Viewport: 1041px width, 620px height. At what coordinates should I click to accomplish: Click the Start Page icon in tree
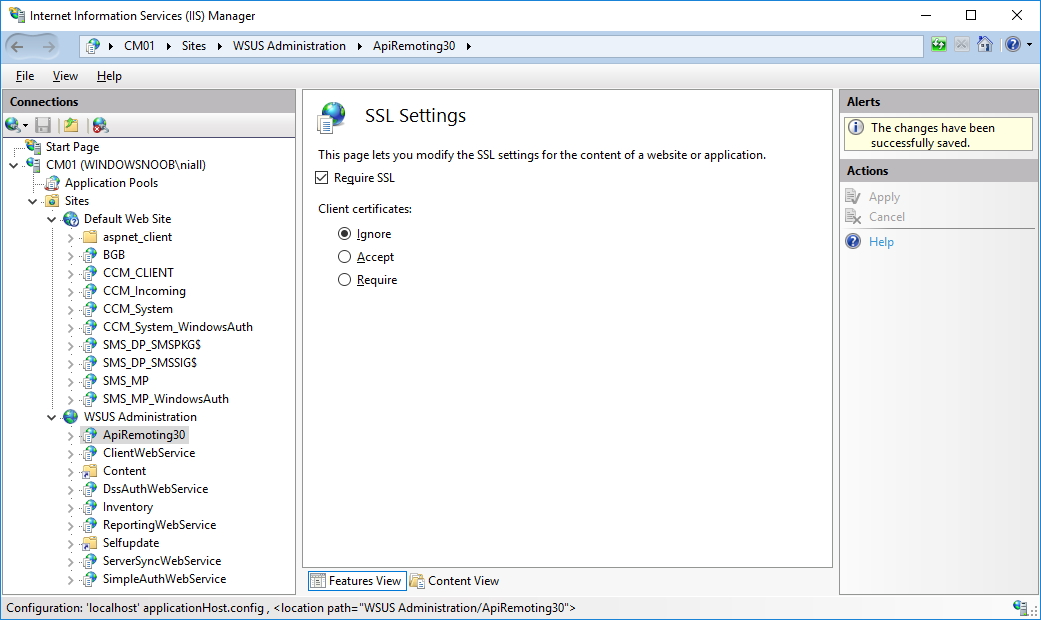[x=33, y=146]
